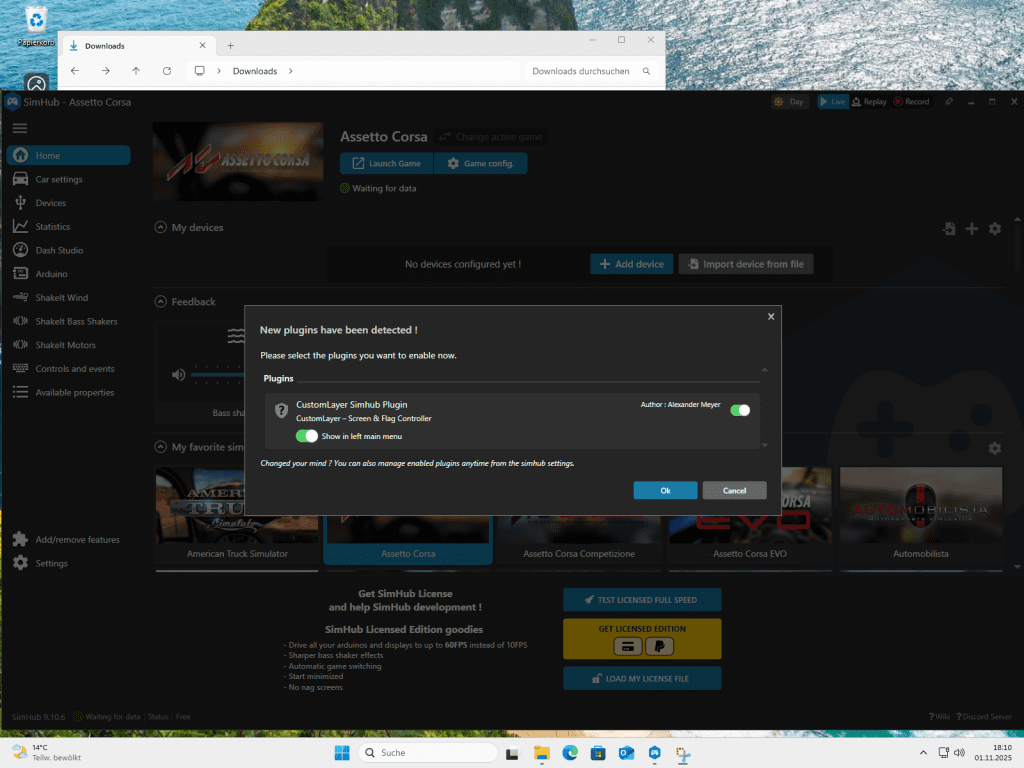Click the hamburger menu icon in SimHub
This screenshot has width=1024, height=768.
coord(20,128)
